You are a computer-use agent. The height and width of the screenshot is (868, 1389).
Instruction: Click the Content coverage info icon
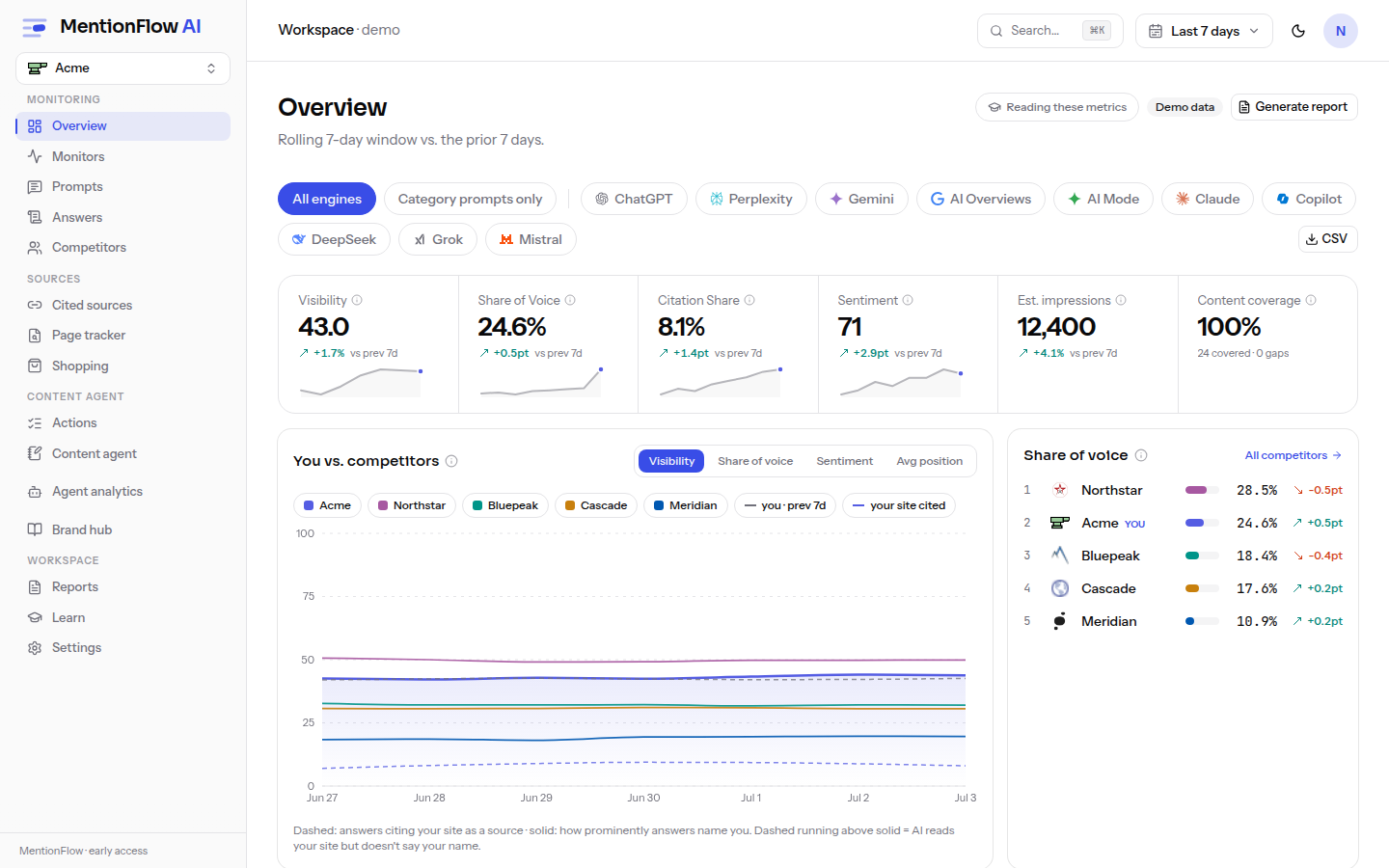[1311, 300]
